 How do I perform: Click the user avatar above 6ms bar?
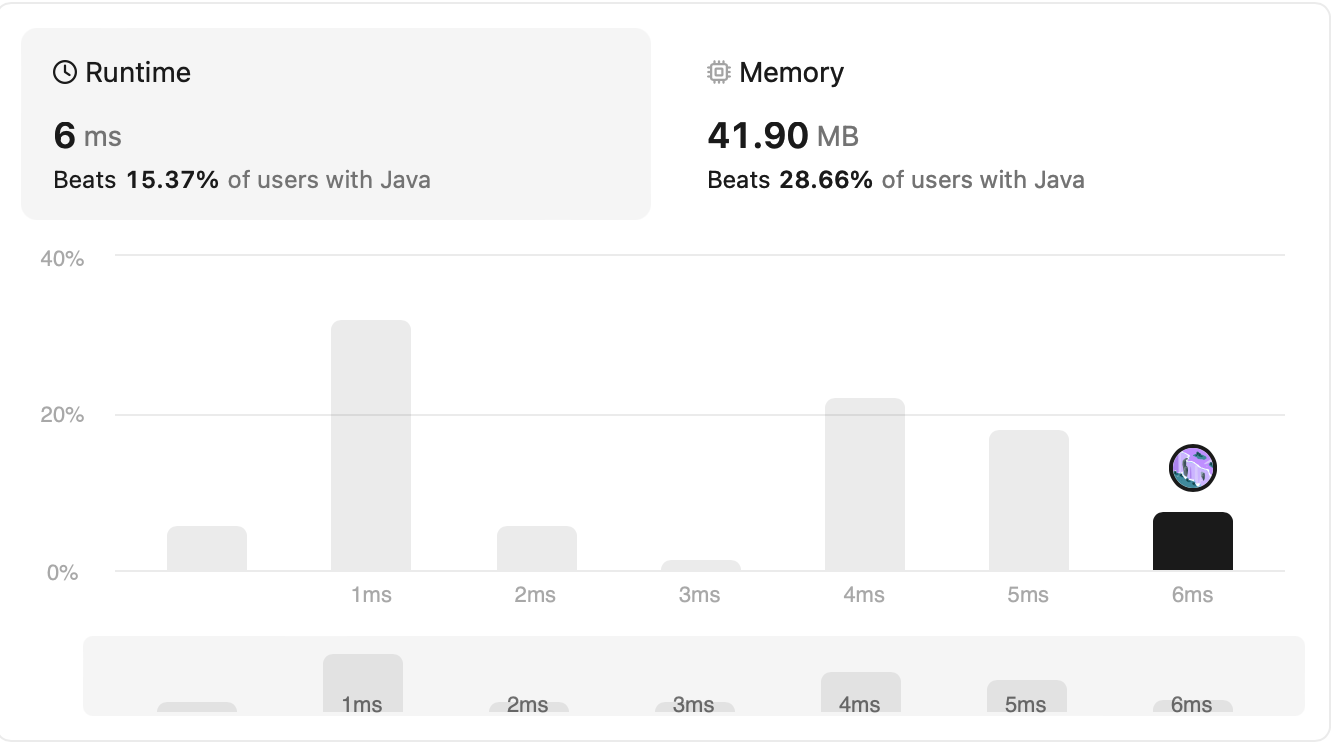[x=1192, y=468]
